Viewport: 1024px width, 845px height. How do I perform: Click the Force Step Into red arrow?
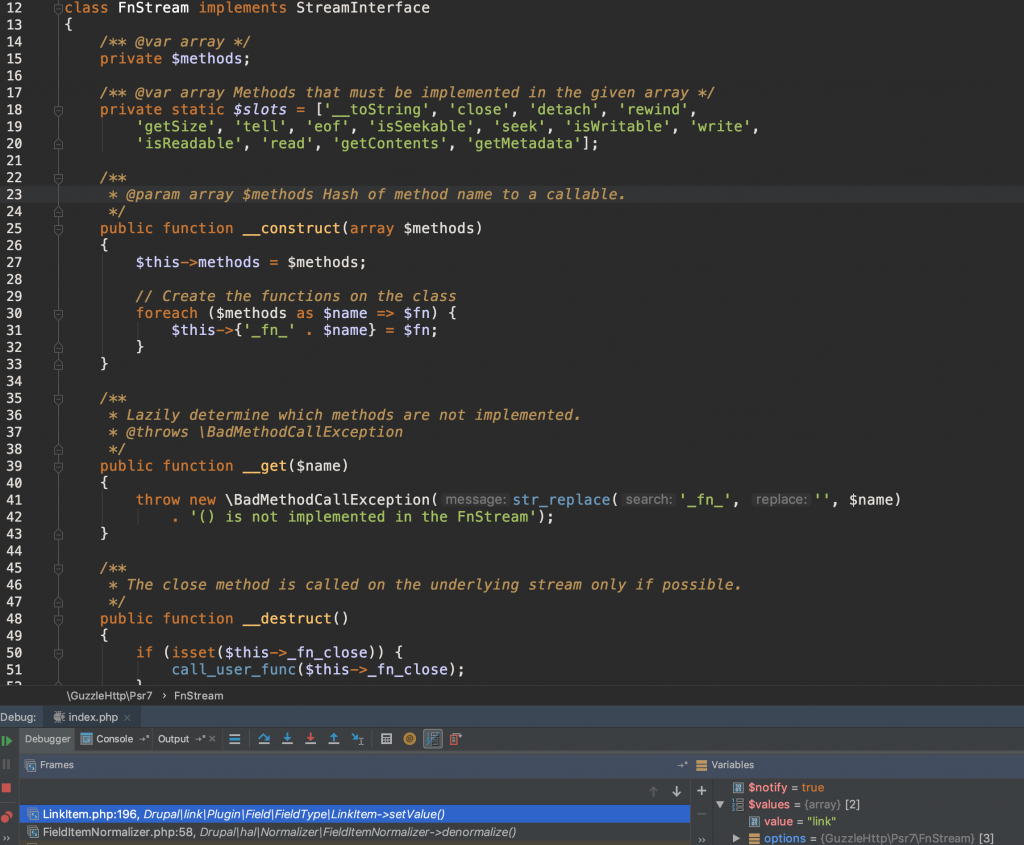point(311,739)
